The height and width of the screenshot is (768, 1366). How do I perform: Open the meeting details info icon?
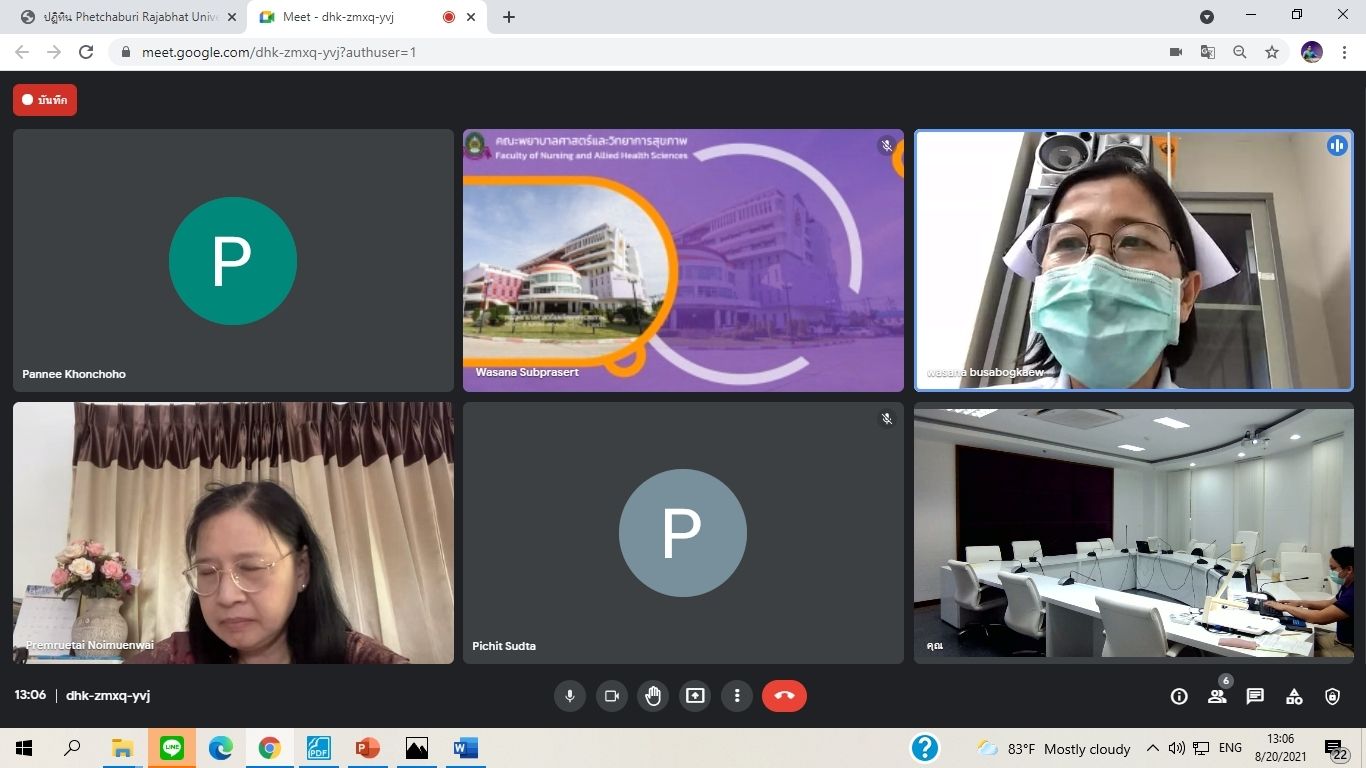(x=1179, y=697)
